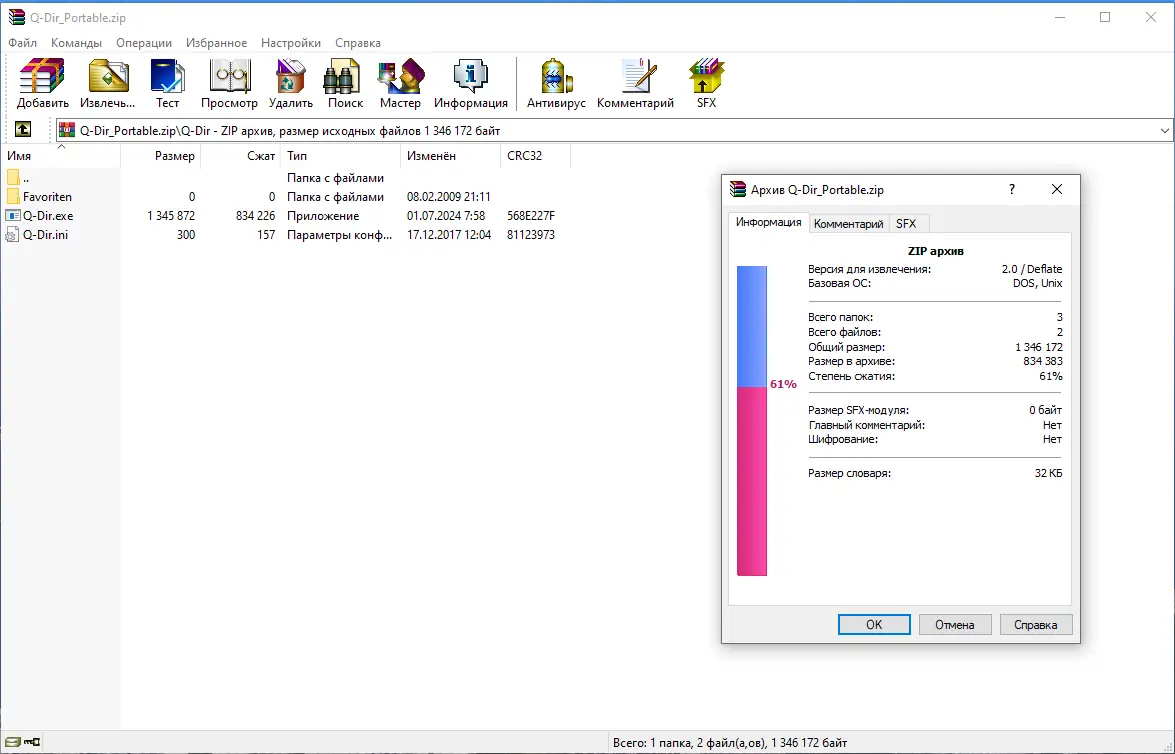Screen dimensions: 1175x754
Task: Click the date 17.12.2017 12:04
Action: click(449, 235)
